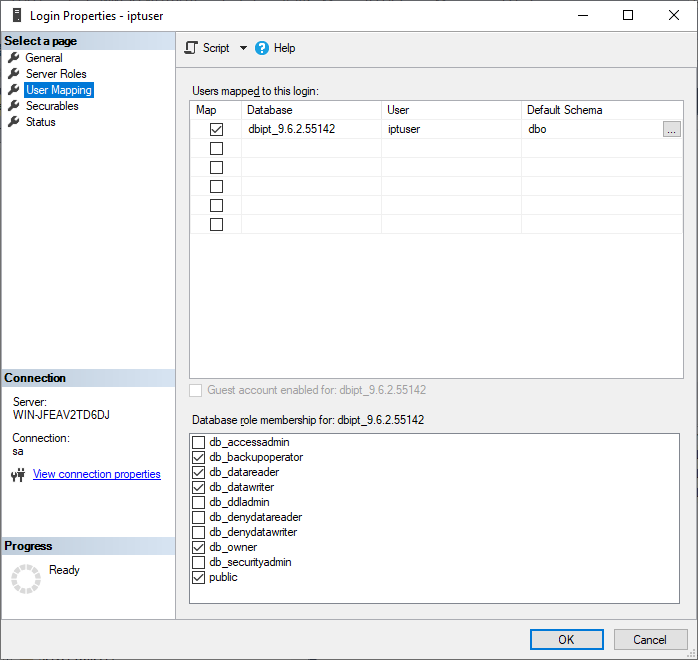The width and height of the screenshot is (698, 660).
Task: Go to the Securables page
Action: (52, 106)
